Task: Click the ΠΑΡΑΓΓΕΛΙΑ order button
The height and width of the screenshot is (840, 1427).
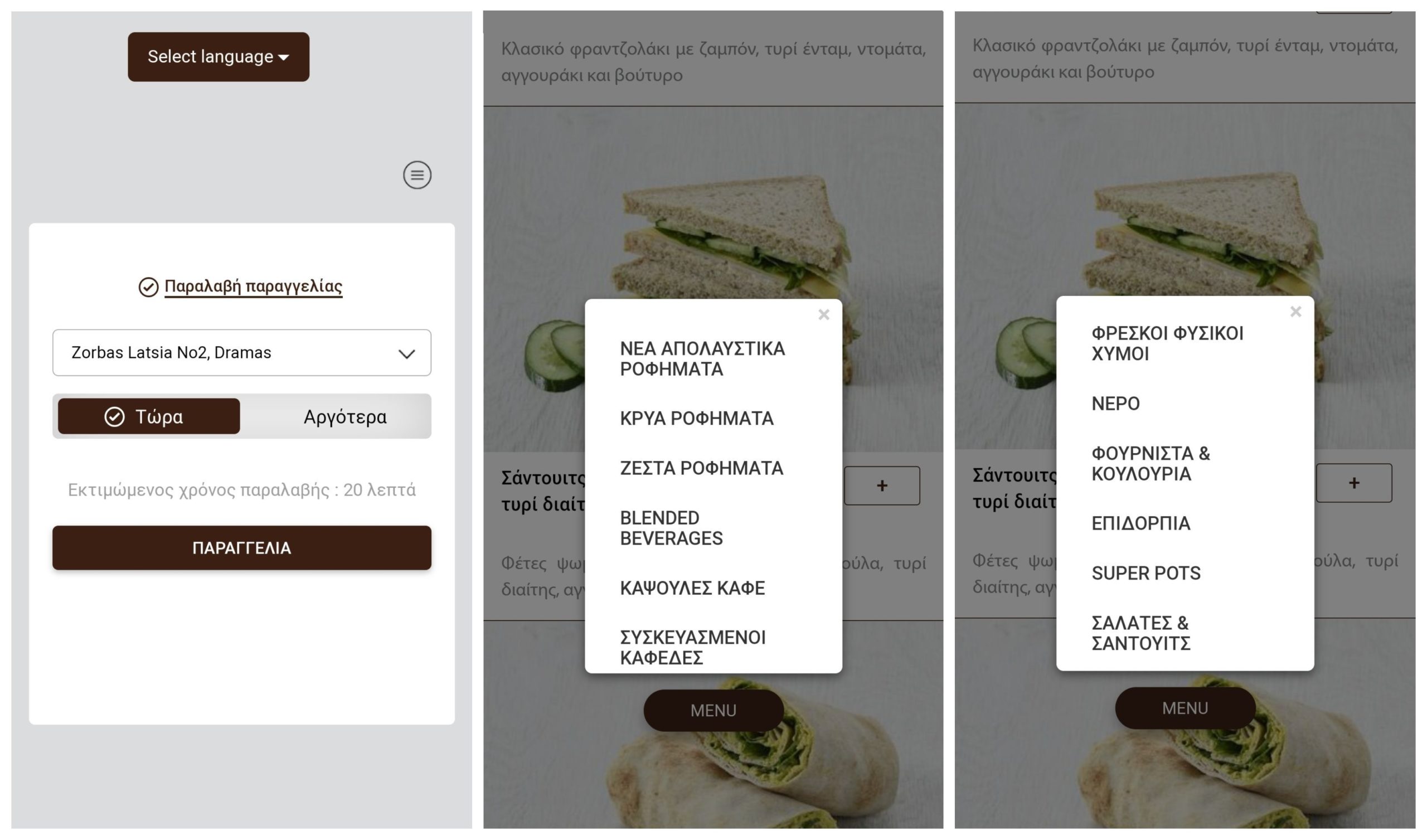Action: [242, 548]
